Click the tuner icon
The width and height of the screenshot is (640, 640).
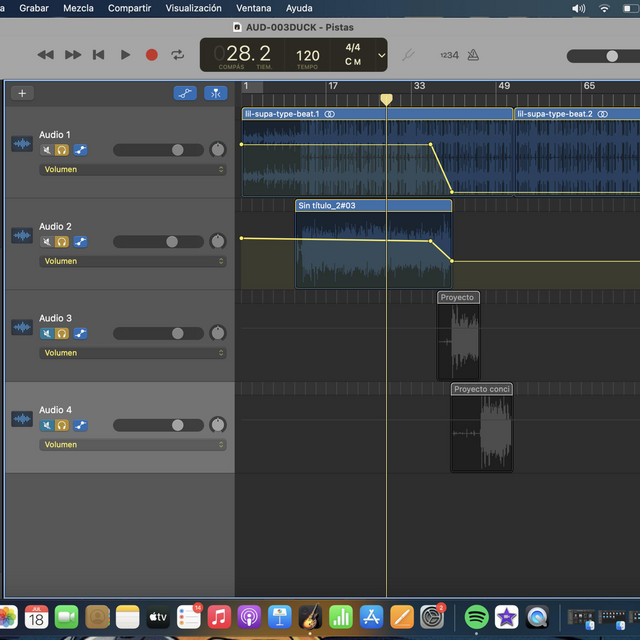(408, 55)
